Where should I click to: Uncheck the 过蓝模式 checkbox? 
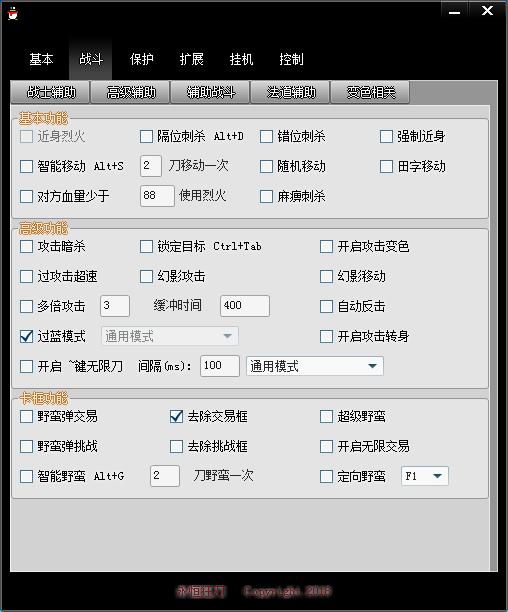click(x=27, y=336)
